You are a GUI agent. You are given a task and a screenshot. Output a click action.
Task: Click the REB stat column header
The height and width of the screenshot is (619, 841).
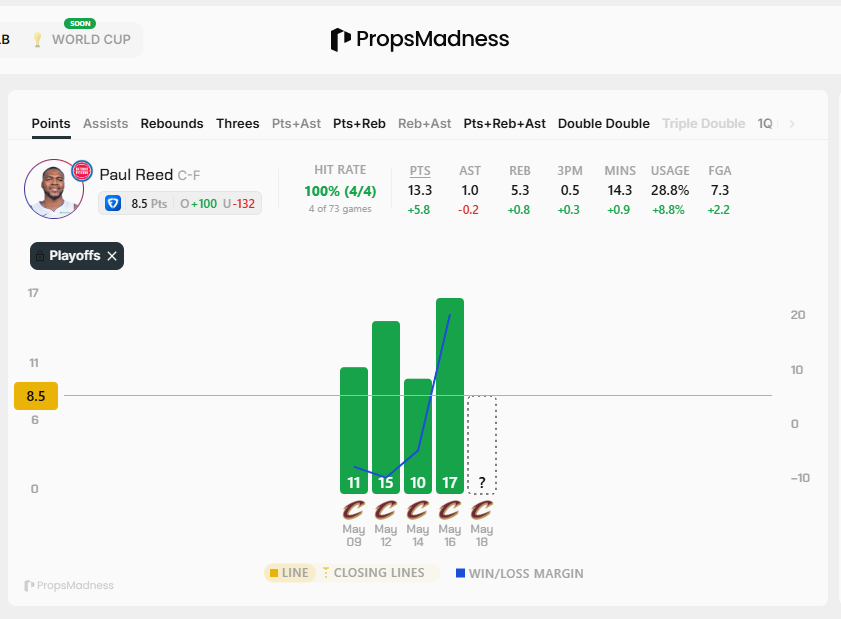520,171
